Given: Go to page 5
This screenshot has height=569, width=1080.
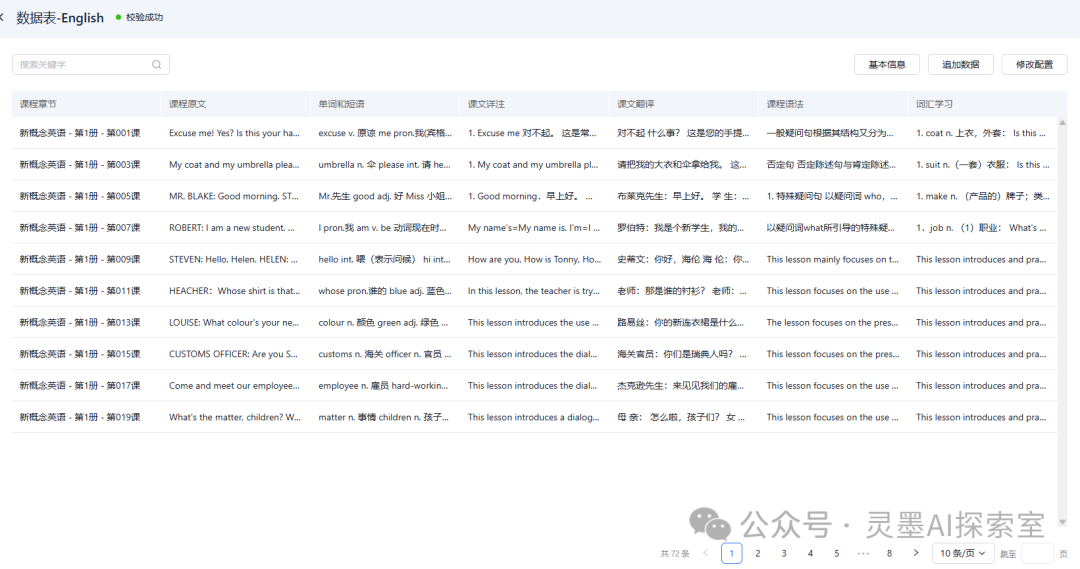Looking at the screenshot, I should (837, 553).
